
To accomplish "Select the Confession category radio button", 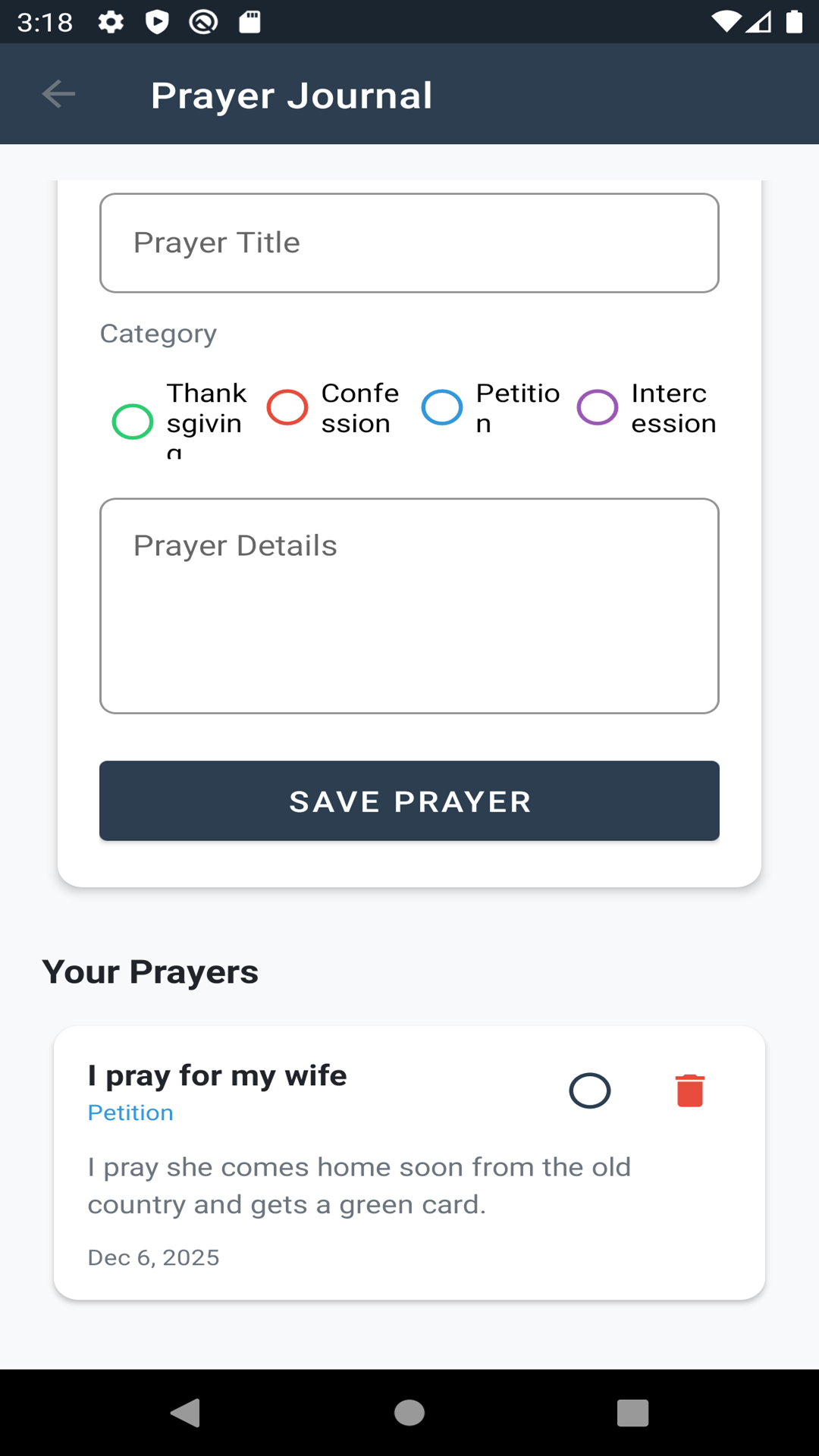I will (287, 407).
